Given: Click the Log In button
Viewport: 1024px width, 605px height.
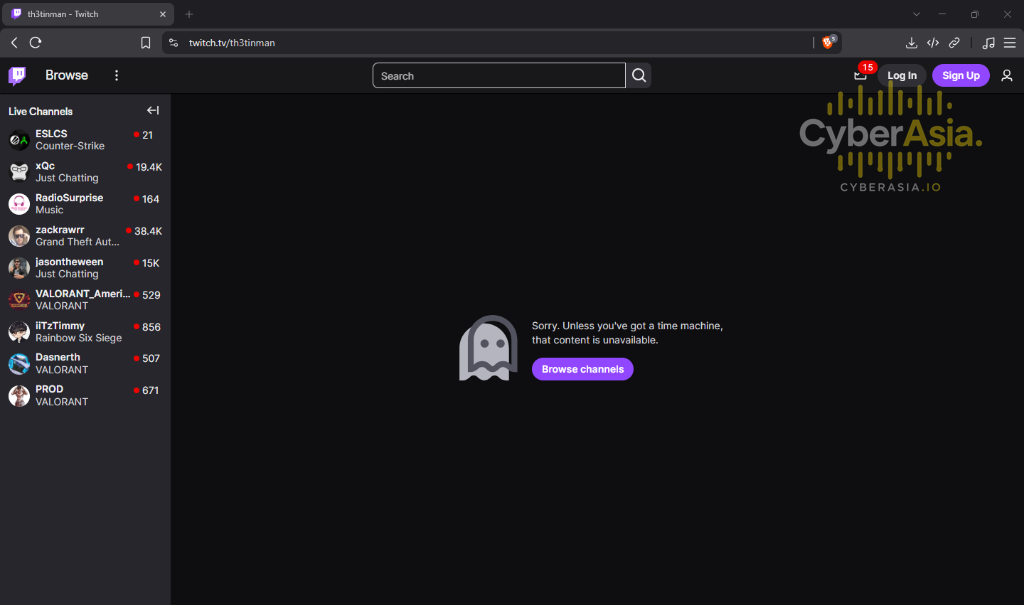Looking at the screenshot, I should [x=902, y=76].
